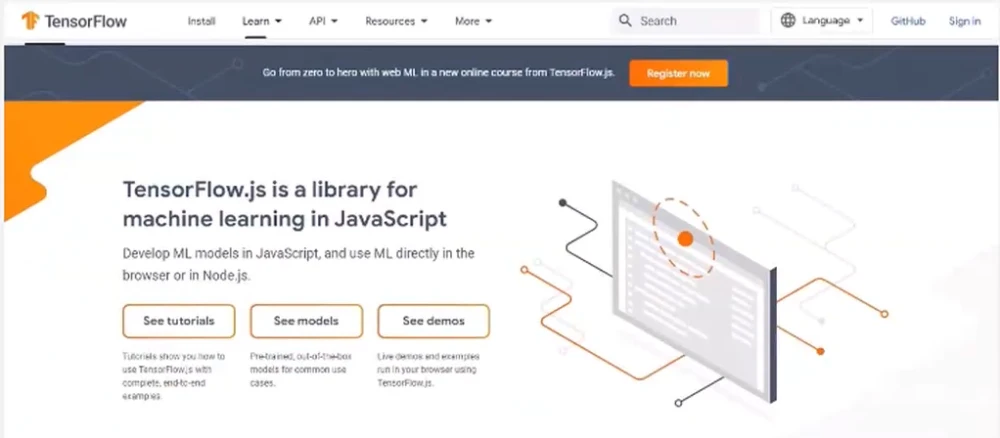This screenshot has width=1000, height=438.
Task: Go to the Install page
Action: click(202, 20)
